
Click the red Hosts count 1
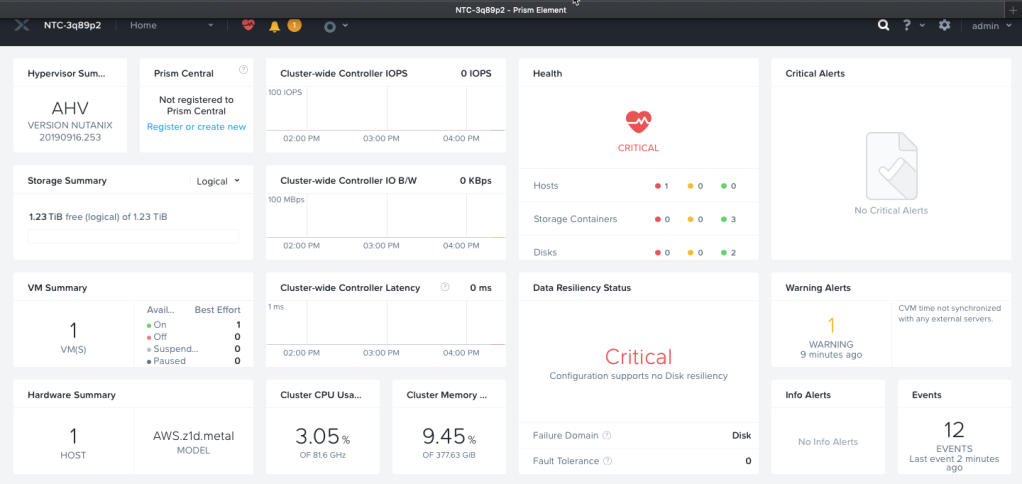click(662, 186)
